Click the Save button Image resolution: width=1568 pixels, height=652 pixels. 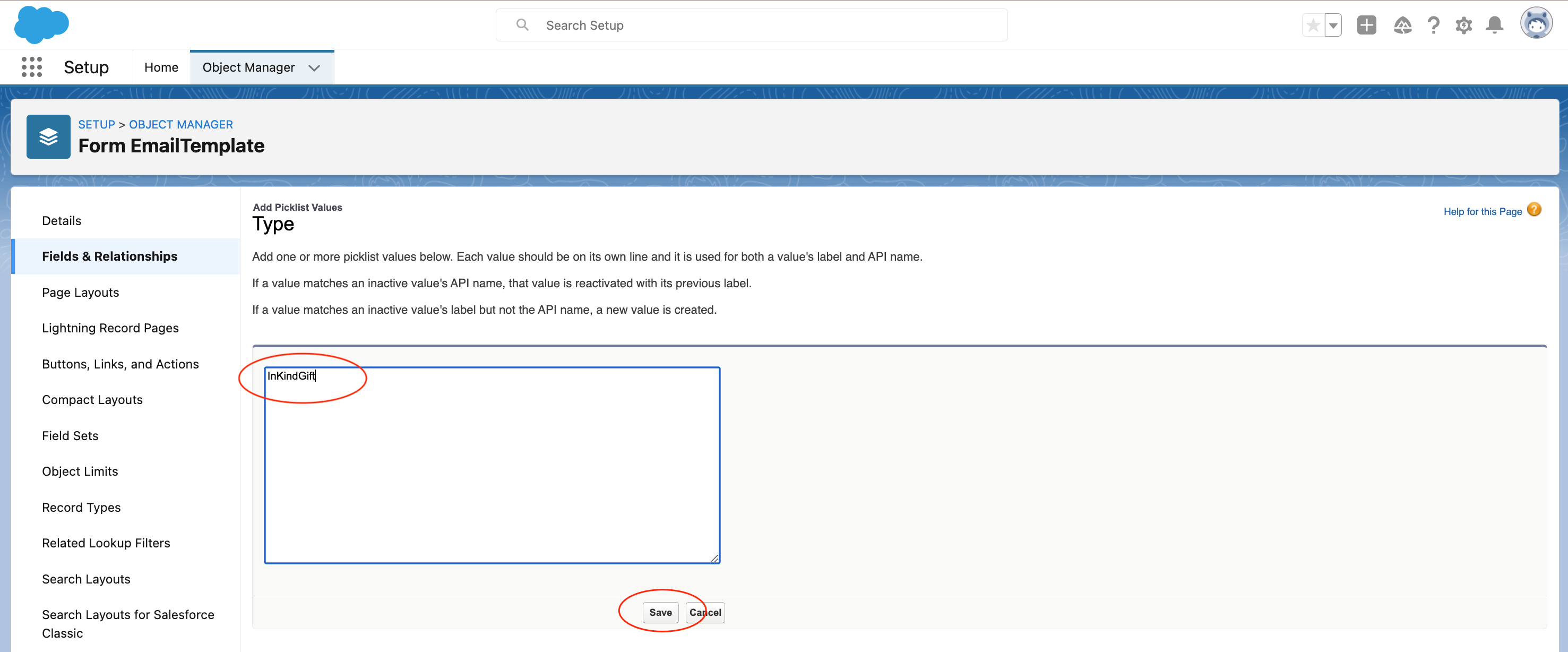coord(660,612)
